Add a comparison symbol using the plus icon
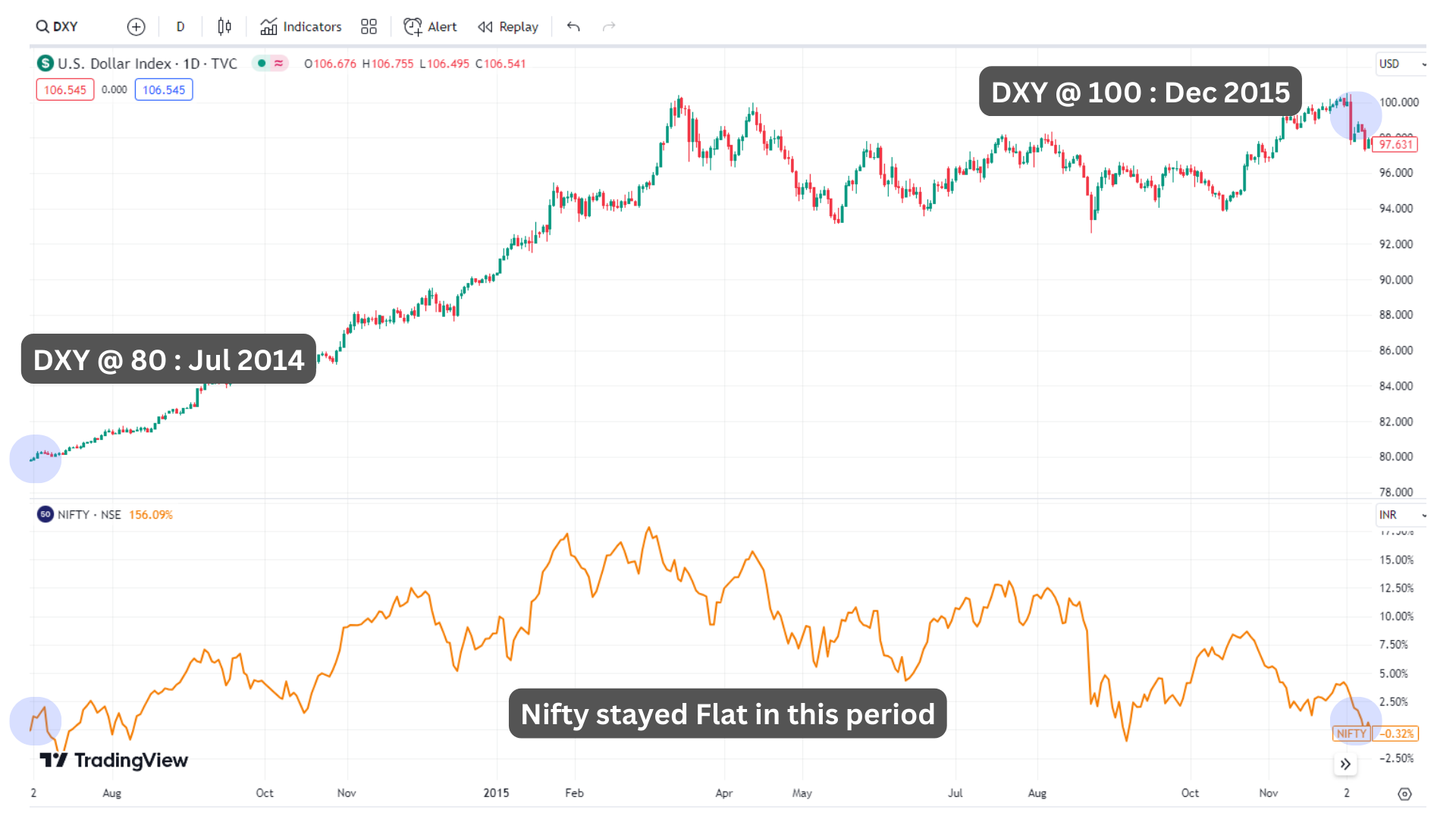 [136, 27]
